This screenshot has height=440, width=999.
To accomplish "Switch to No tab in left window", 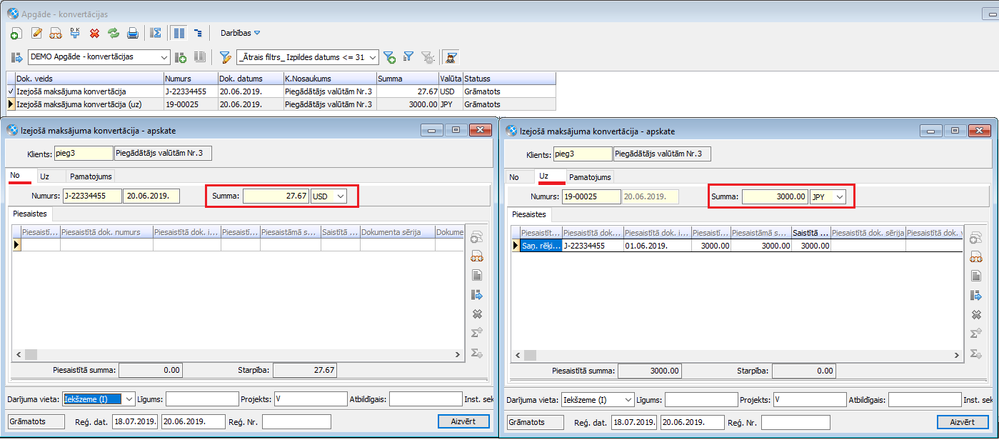I will coord(16,175).
